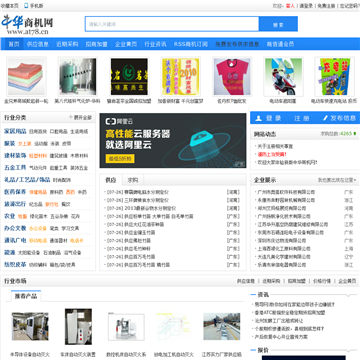Click 请登录 in the top bar

[306, 6]
